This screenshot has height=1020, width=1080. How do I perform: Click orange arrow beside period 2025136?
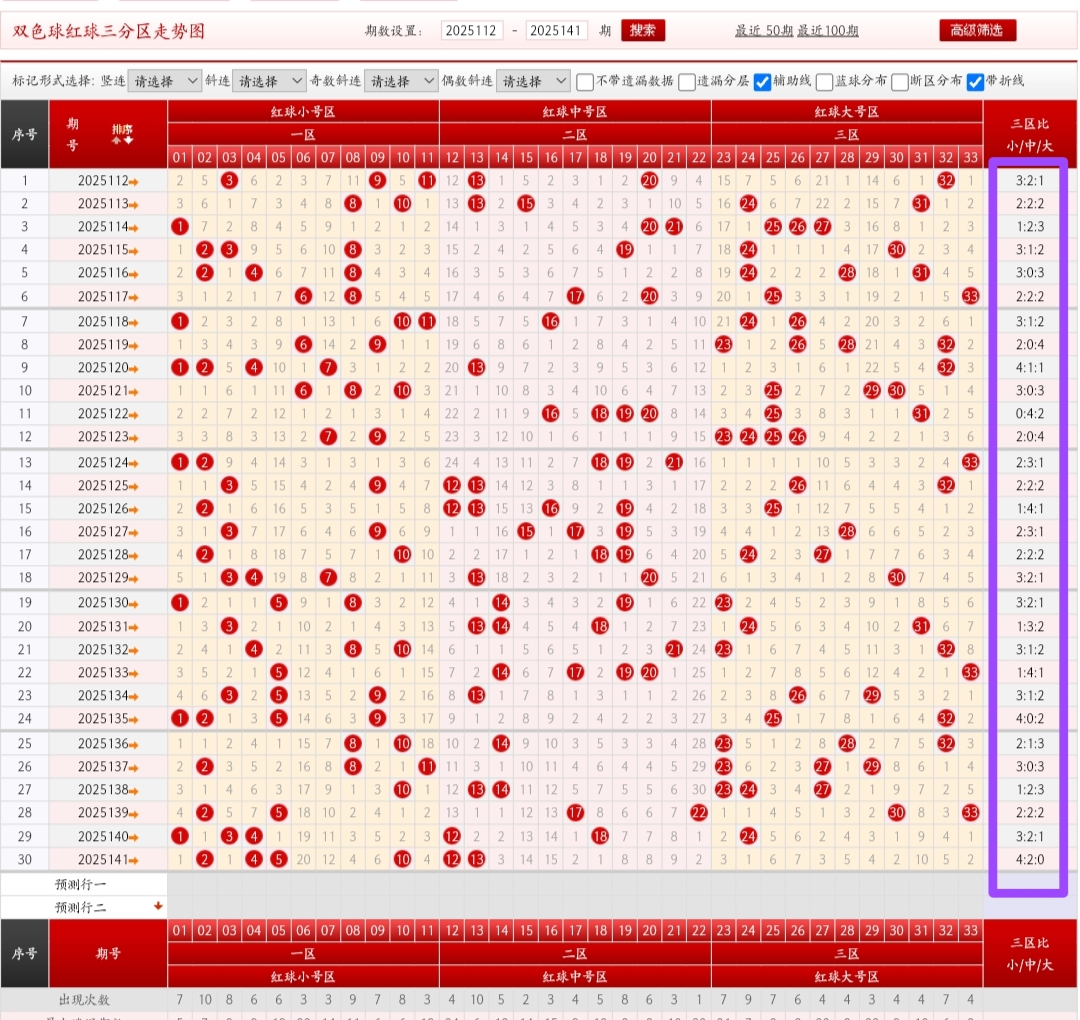click(x=134, y=745)
